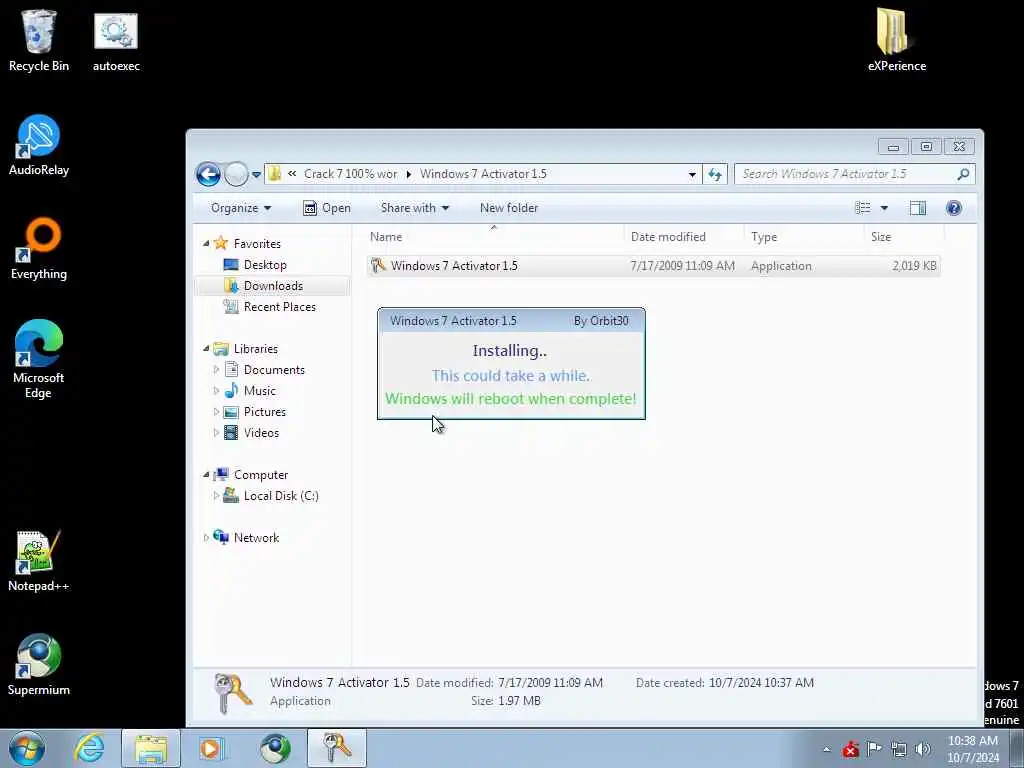Image resolution: width=1024 pixels, height=768 pixels.
Task: Click the Windows 7 Activator 1.5 breadcrumb
Action: 483,174
